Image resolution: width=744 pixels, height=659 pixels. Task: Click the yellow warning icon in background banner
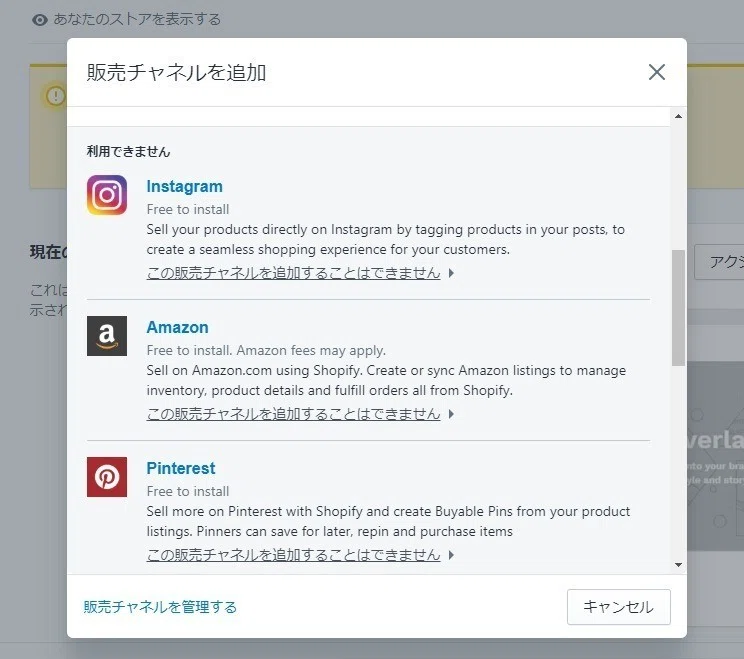pos(56,96)
